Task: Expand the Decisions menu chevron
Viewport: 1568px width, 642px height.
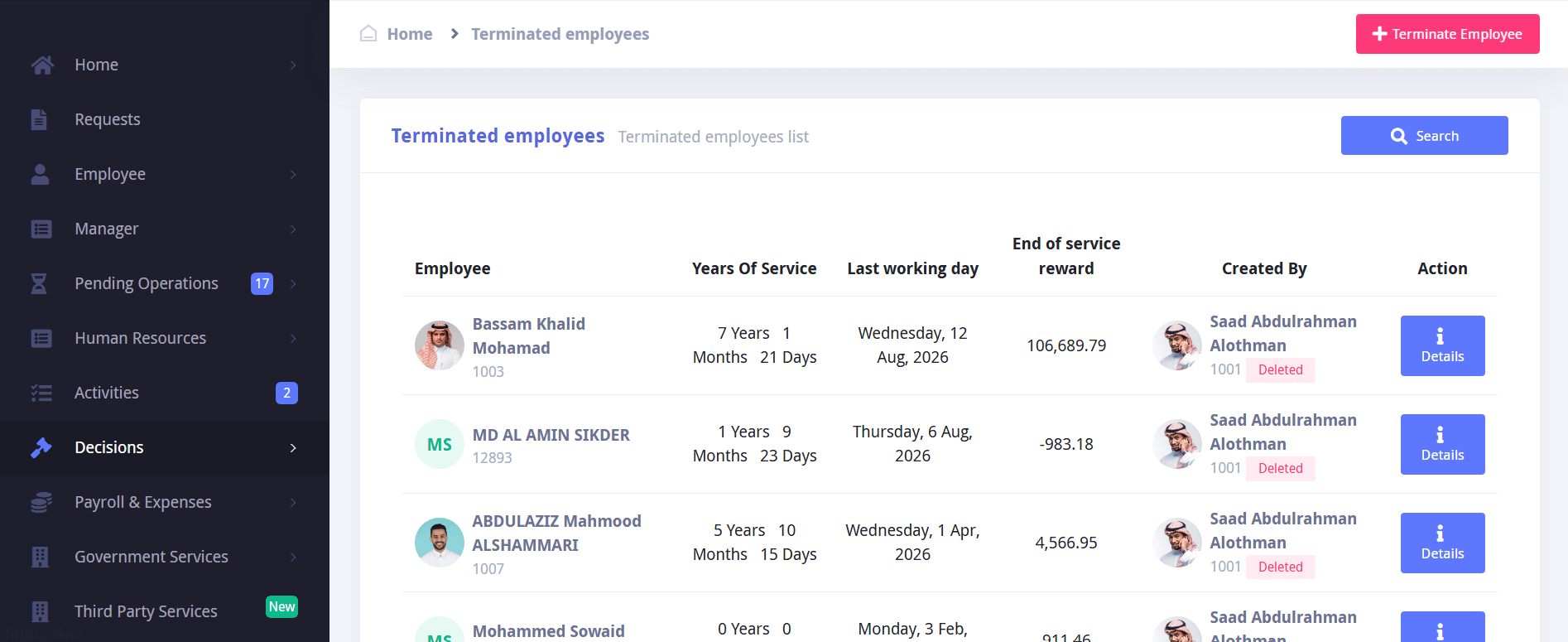Action: 293,447
